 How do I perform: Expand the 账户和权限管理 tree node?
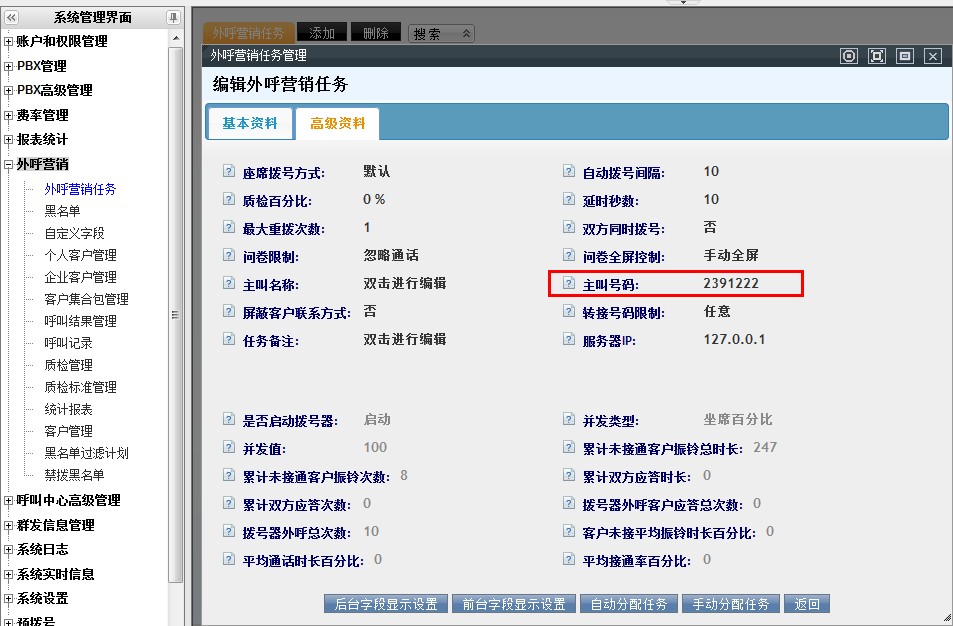click(x=8, y=42)
